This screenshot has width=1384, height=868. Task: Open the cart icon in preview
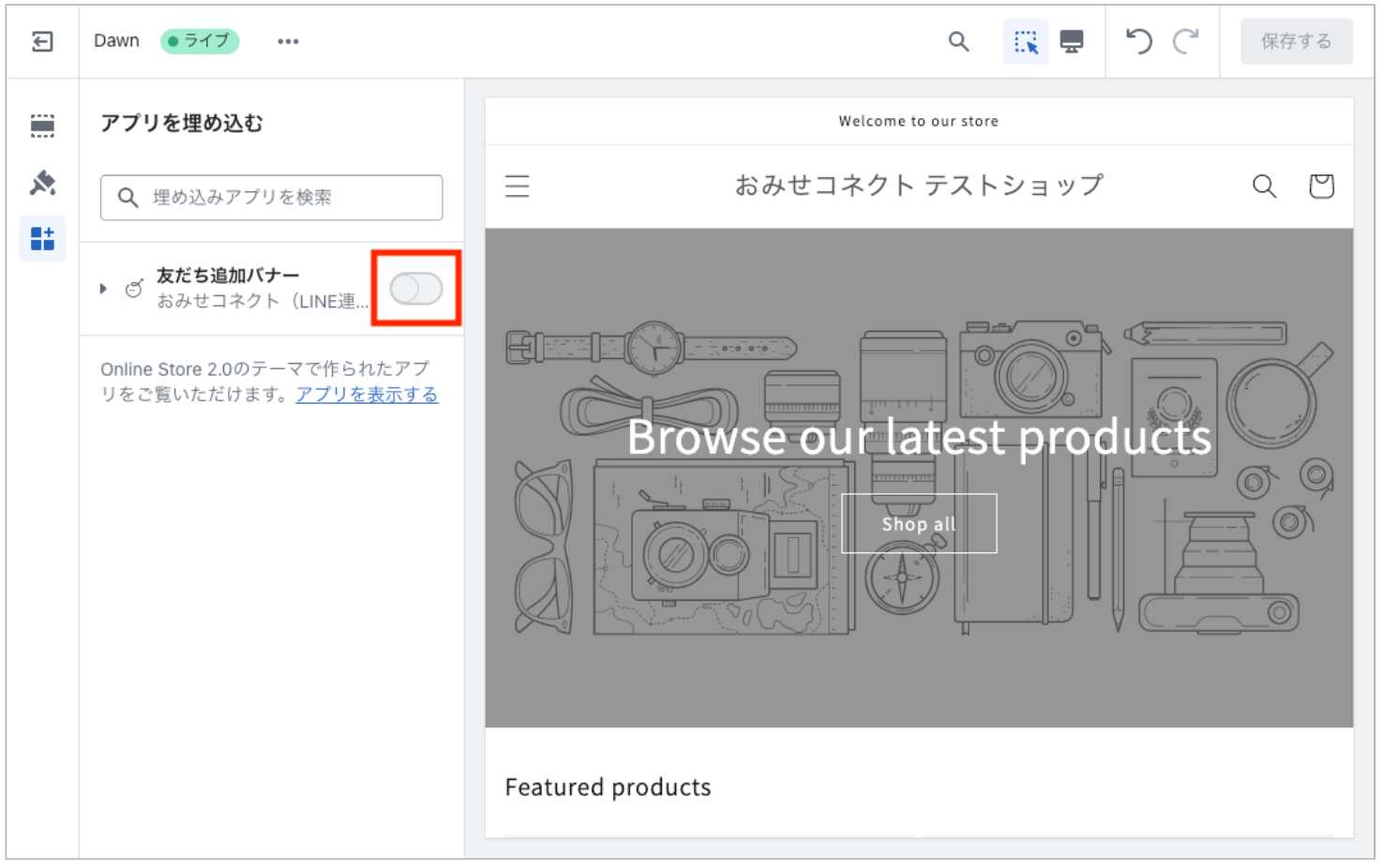coord(1321,186)
